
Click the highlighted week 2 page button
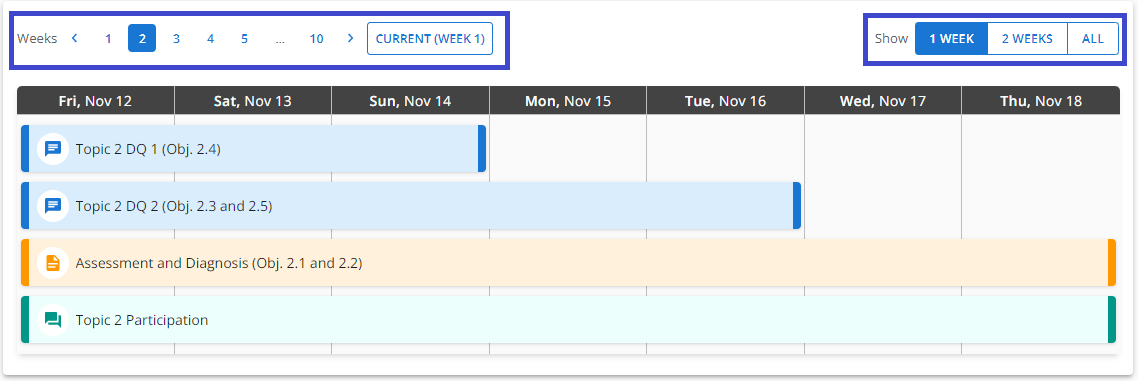[x=142, y=38]
